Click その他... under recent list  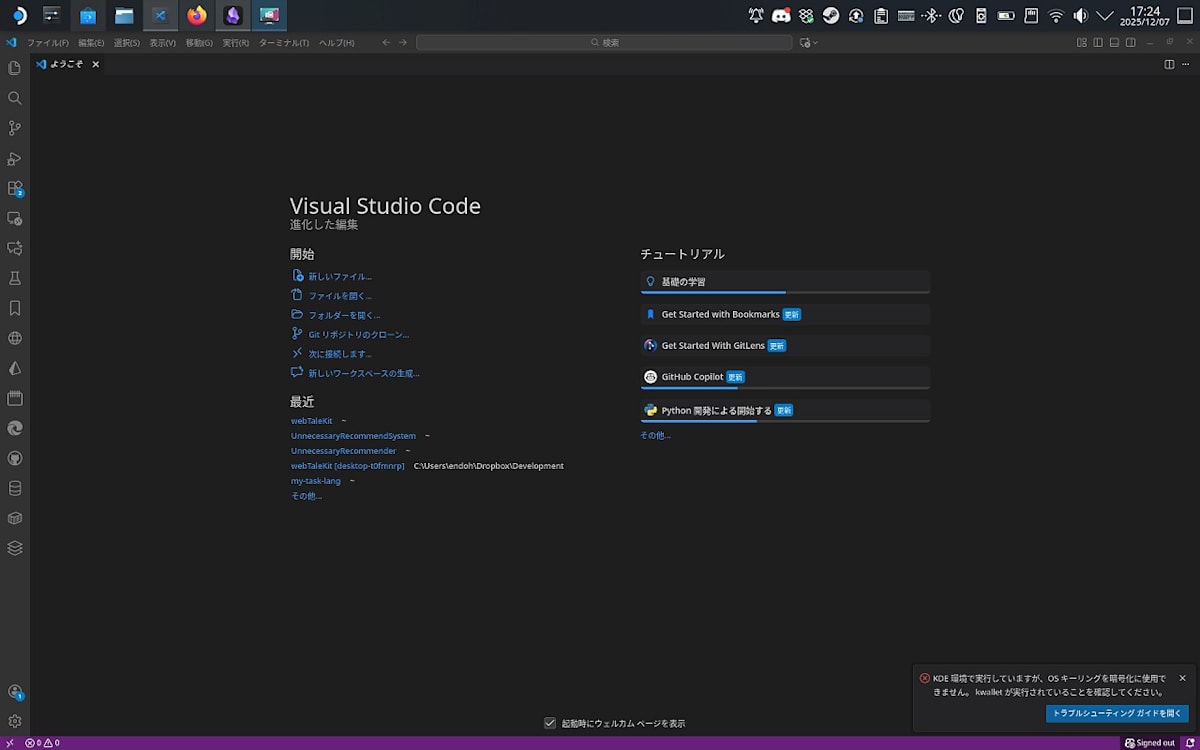coord(306,496)
